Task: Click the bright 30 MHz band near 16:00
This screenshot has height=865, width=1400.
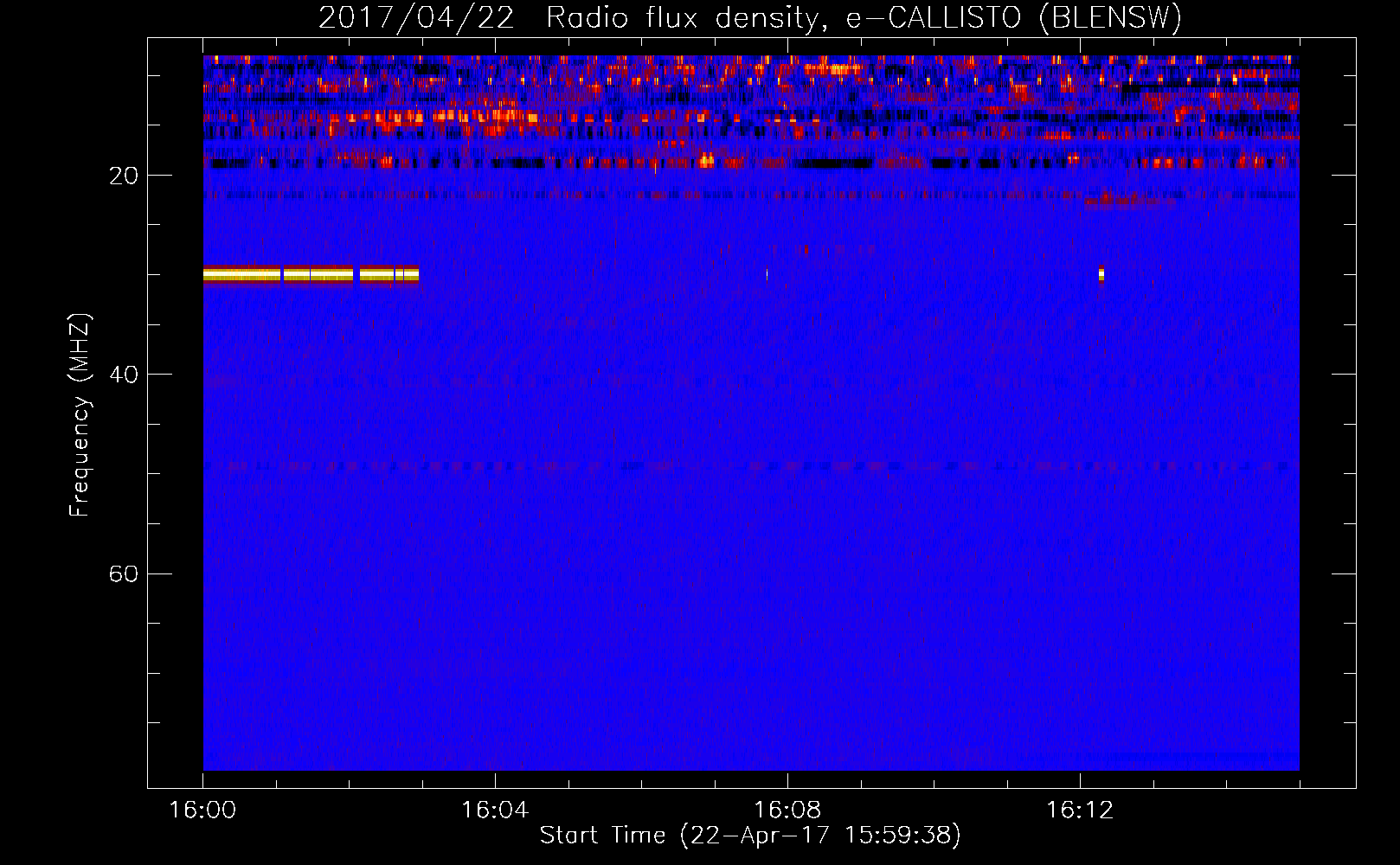Action: pos(311,274)
